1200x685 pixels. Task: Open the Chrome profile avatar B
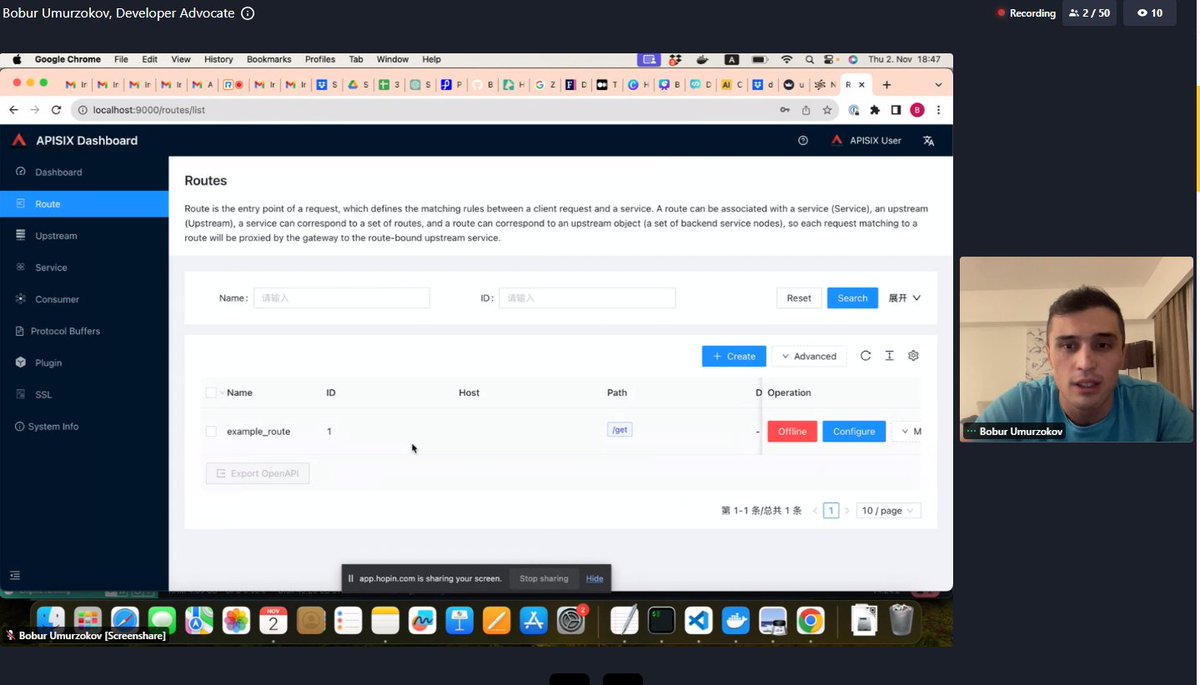point(917,110)
